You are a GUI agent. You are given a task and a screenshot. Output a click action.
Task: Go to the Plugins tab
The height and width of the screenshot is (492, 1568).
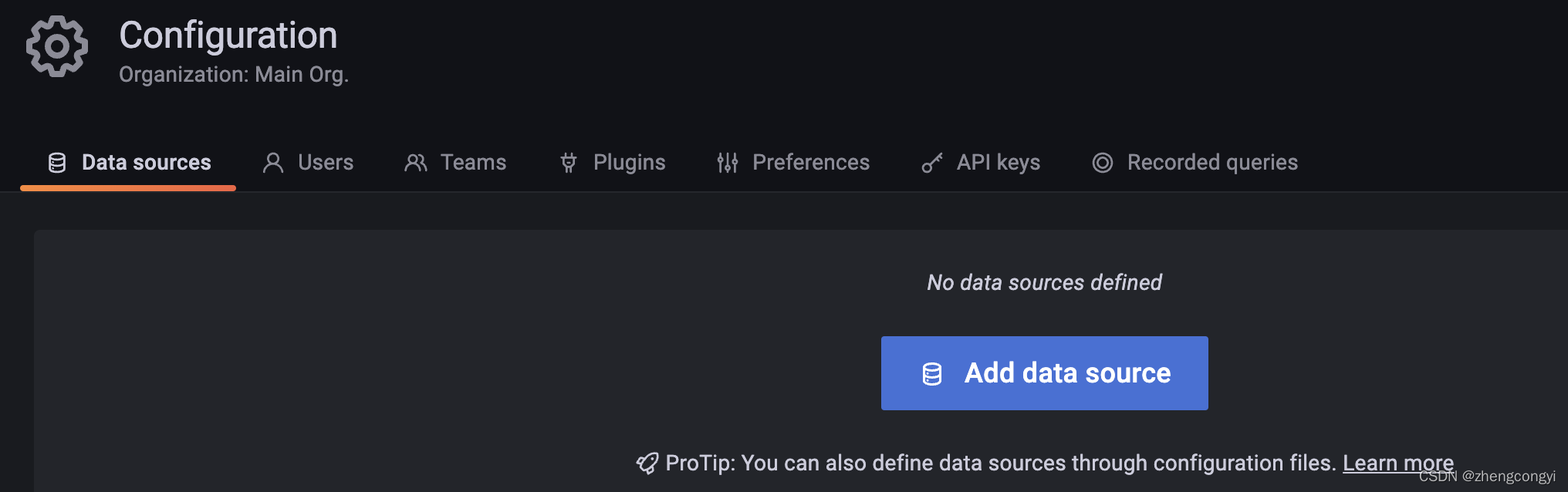point(629,163)
